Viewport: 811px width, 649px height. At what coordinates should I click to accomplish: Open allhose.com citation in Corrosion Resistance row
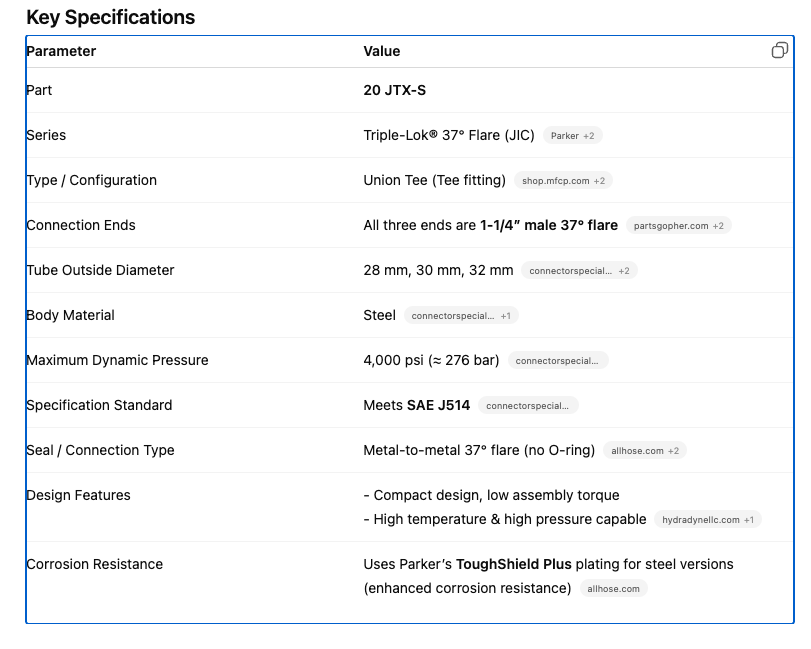point(613,589)
